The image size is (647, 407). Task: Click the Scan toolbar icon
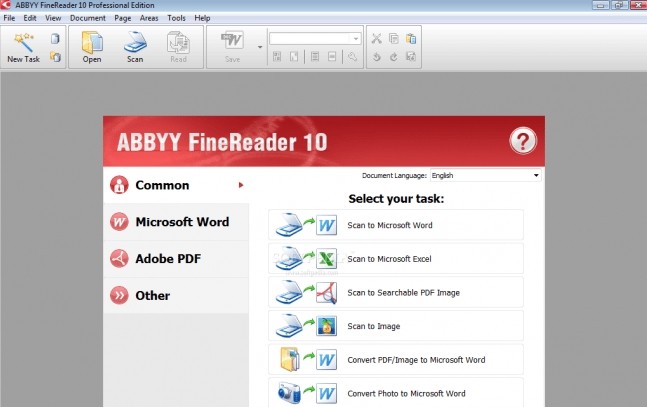[x=134, y=42]
